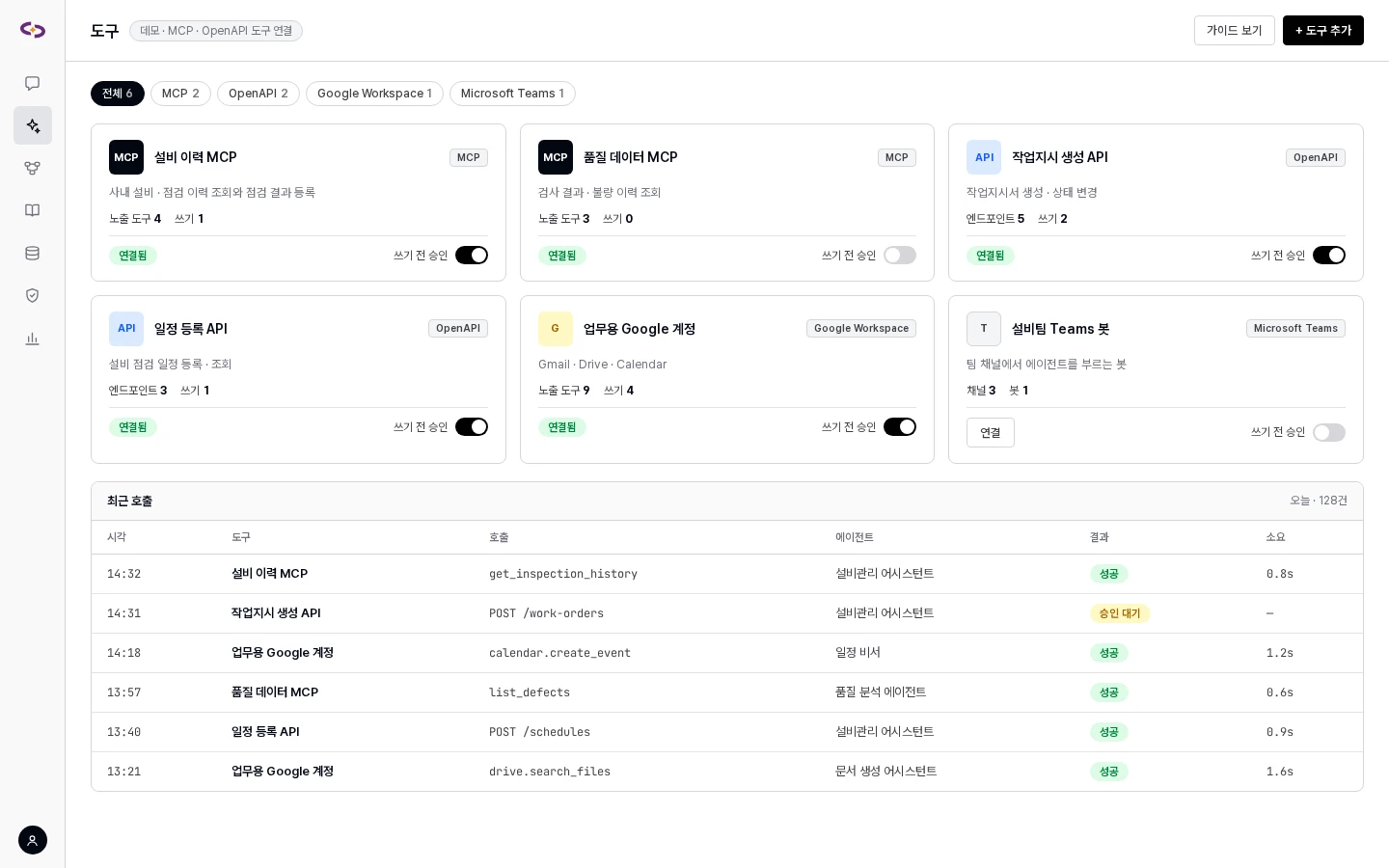Click the API icon of 작업지시 생성 API card
The height and width of the screenshot is (868, 1389).
[x=984, y=157]
